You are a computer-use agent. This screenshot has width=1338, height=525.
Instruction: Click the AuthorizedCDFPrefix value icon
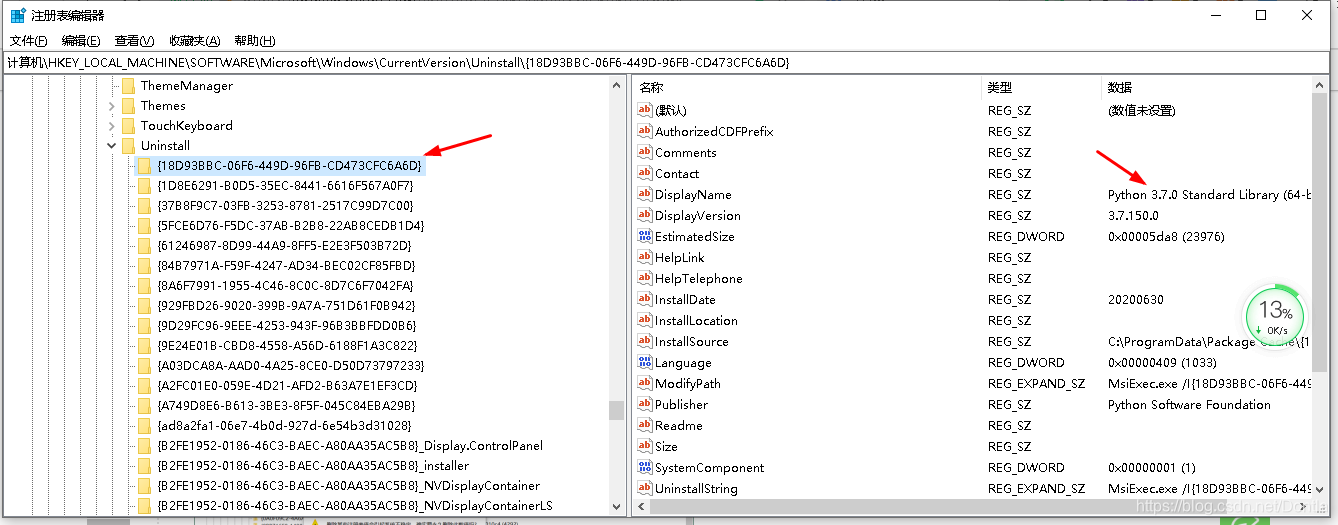(645, 131)
